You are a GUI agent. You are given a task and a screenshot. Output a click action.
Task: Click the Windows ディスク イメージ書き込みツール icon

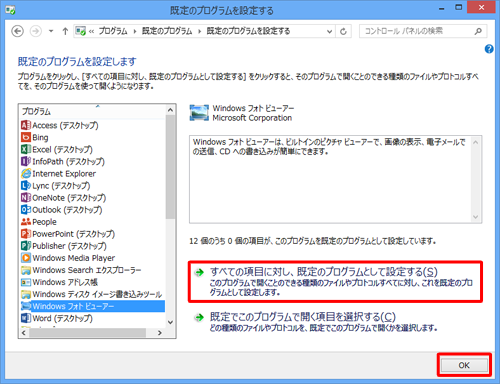pyautogui.click(x=26, y=294)
